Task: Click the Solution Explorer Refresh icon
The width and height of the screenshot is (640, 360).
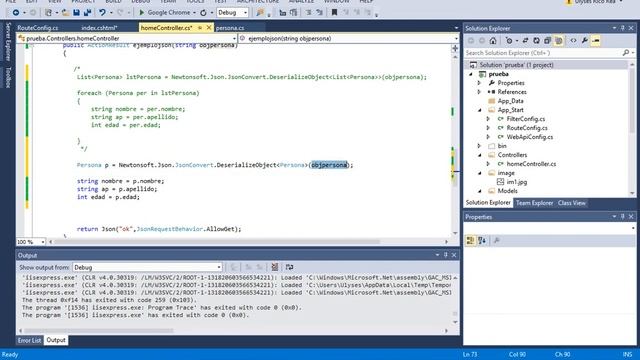Action: pyautogui.click(x=536, y=40)
